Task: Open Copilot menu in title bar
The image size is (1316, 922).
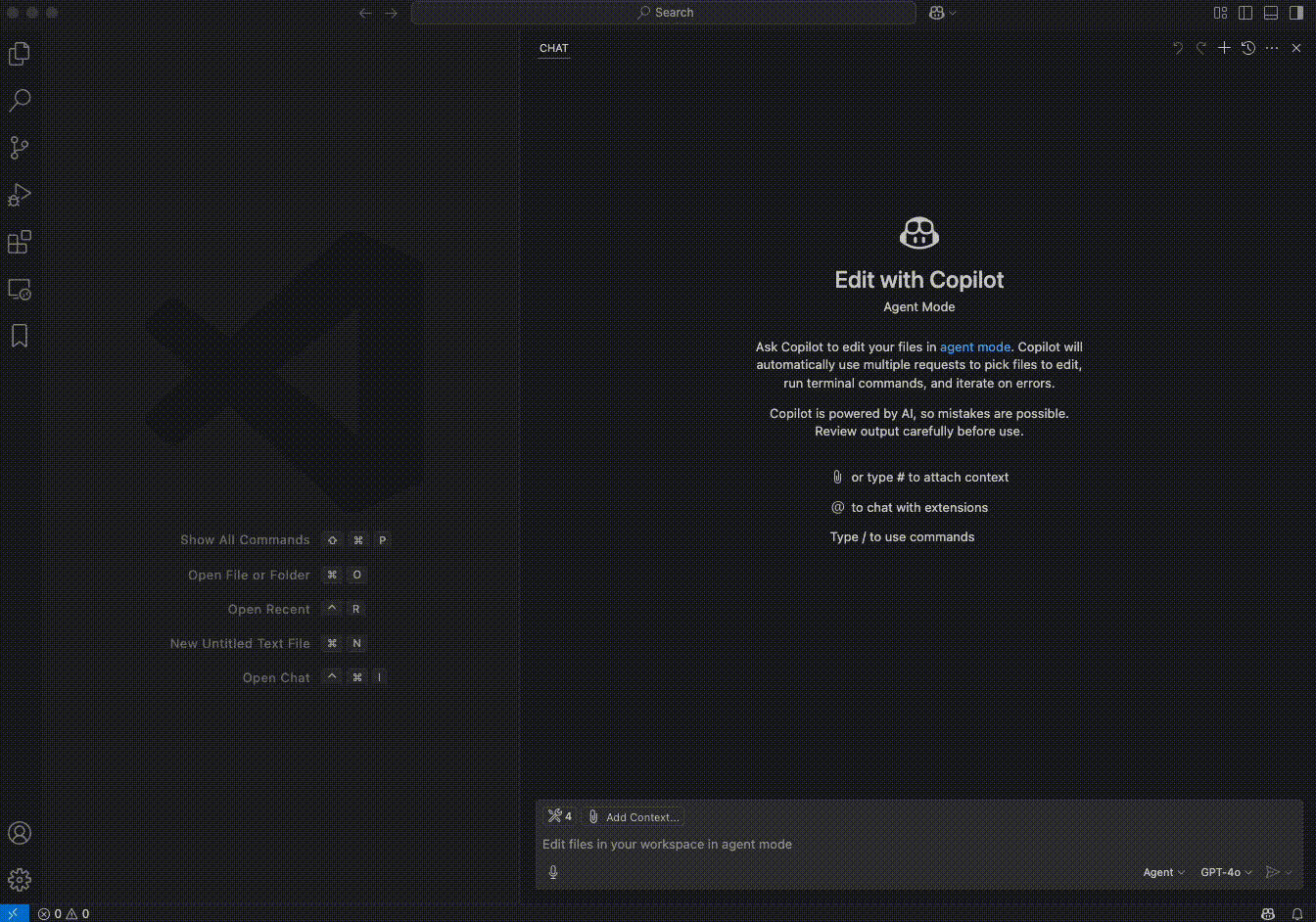Action: tap(942, 13)
